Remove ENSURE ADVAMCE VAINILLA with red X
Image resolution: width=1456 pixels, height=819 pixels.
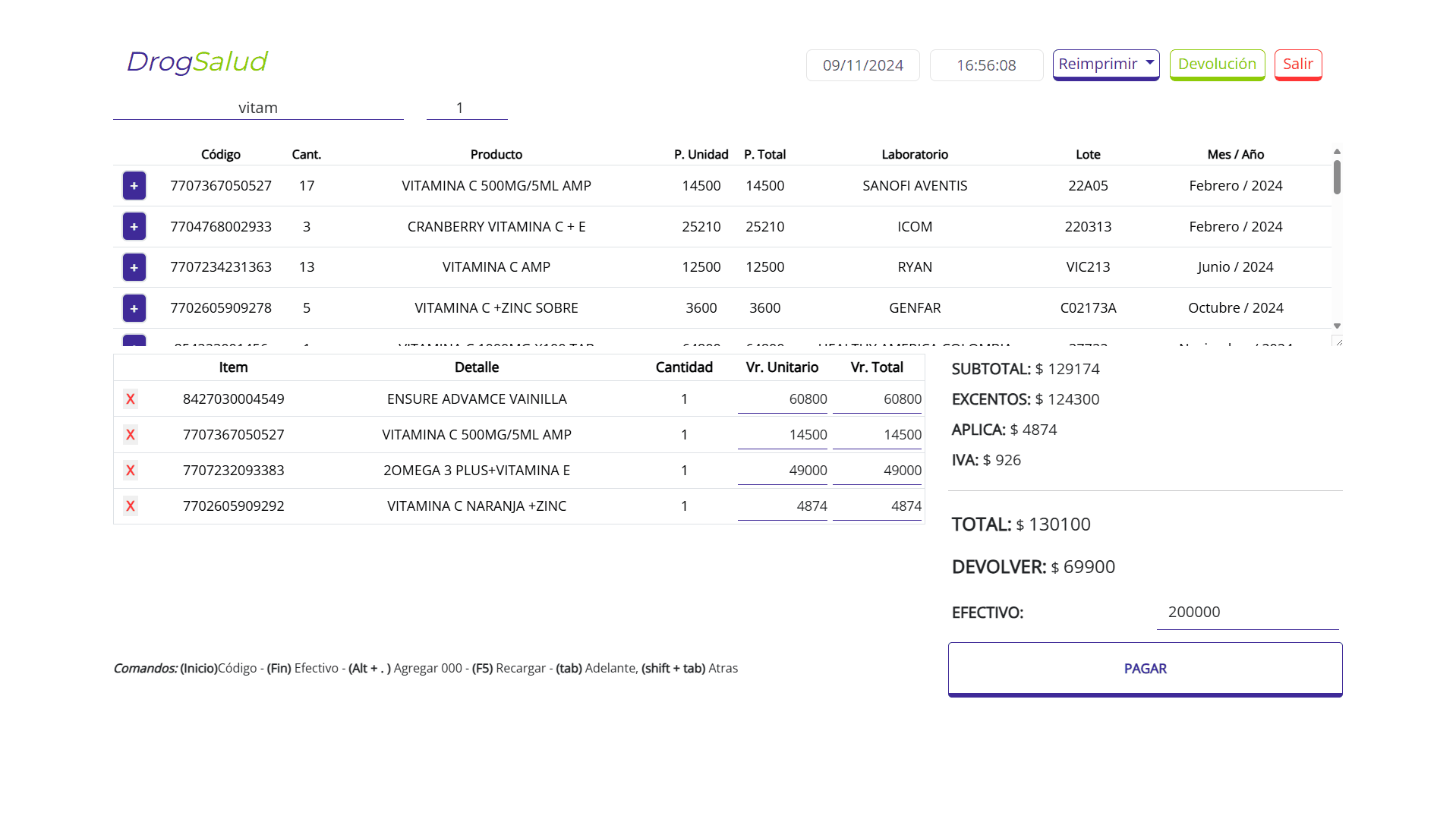[131, 399]
